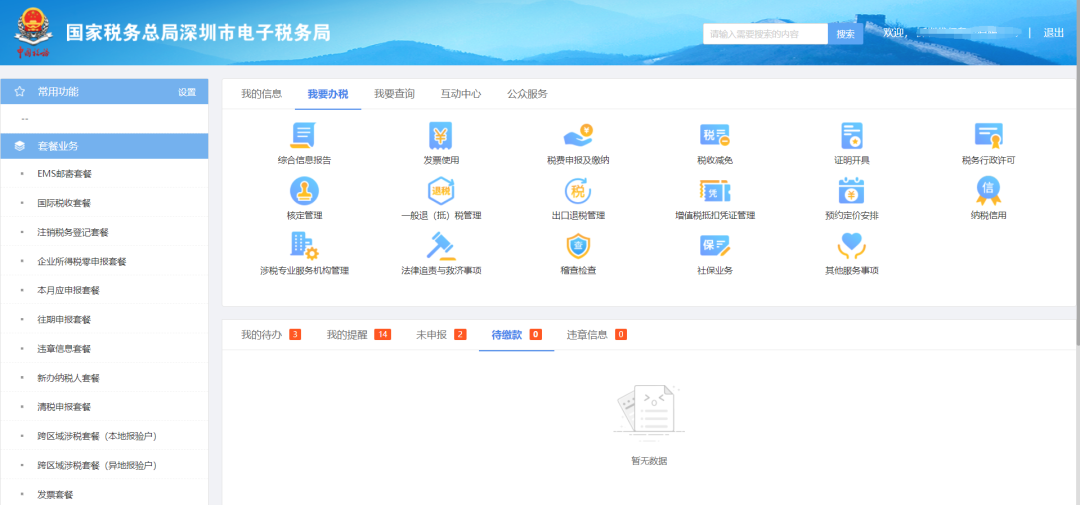
Task: Click the 退出 logout link
Action: tap(1053, 32)
